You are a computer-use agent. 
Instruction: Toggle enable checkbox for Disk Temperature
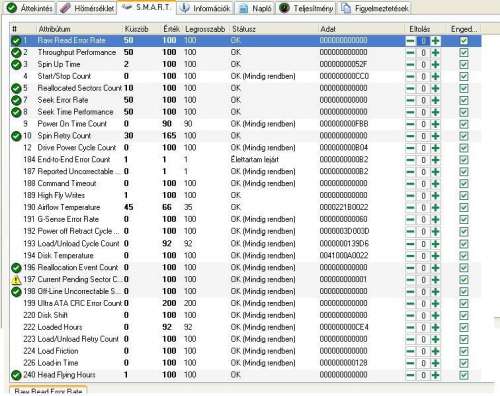[x=464, y=256]
